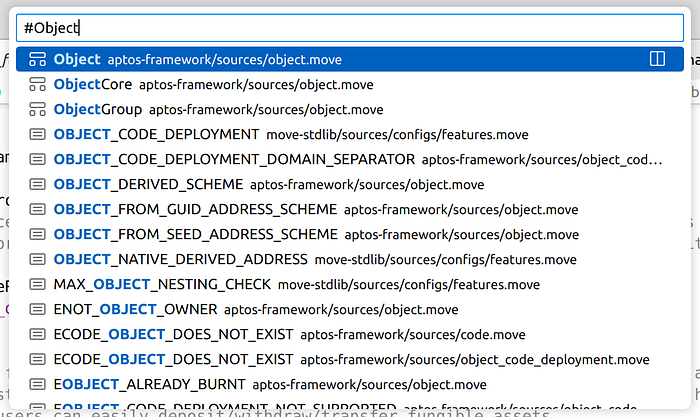The image size is (700, 417).
Task: Click constant icon beside OBJECT_CODE_DEPLOYMENT features.move
Action: (x=37, y=134)
